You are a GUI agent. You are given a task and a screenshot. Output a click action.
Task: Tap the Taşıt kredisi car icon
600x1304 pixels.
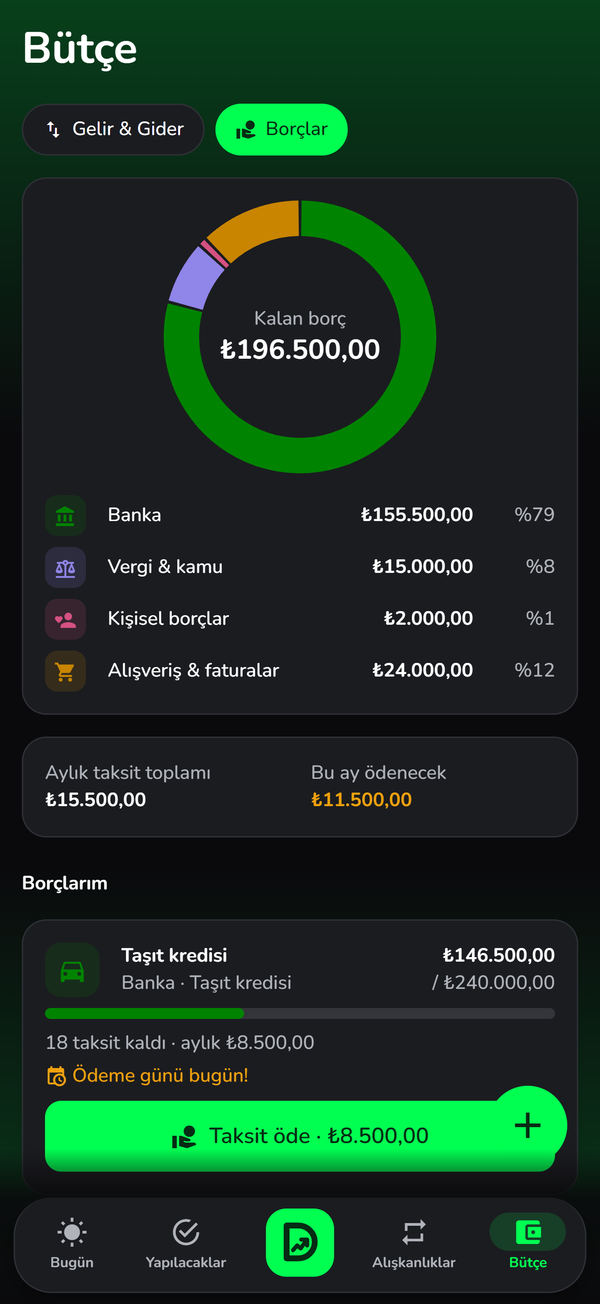click(72, 970)
